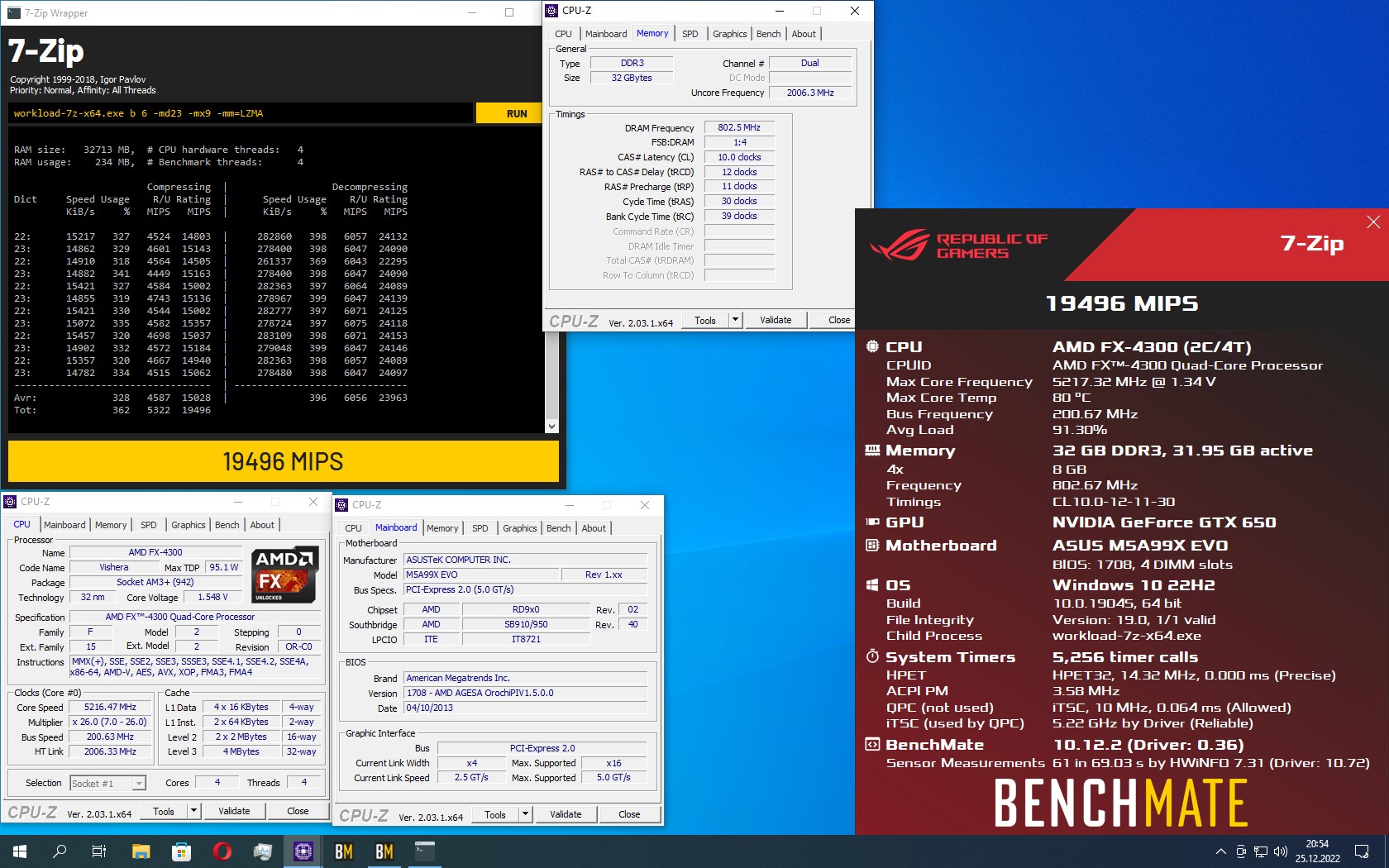The height and width of the screenshot is (868, 1389).
Task: Close the BenchMate result panel with X
Action: point(1373,222)
